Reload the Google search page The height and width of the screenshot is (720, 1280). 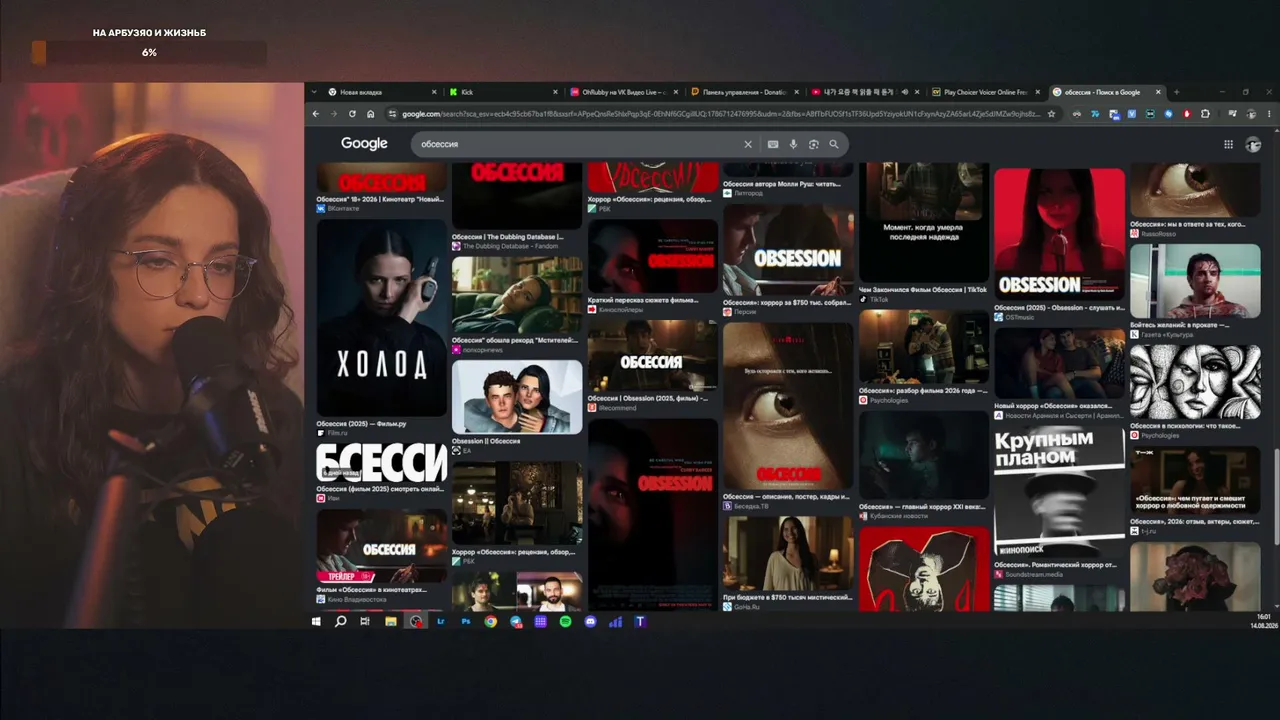[x=352, y=114]
